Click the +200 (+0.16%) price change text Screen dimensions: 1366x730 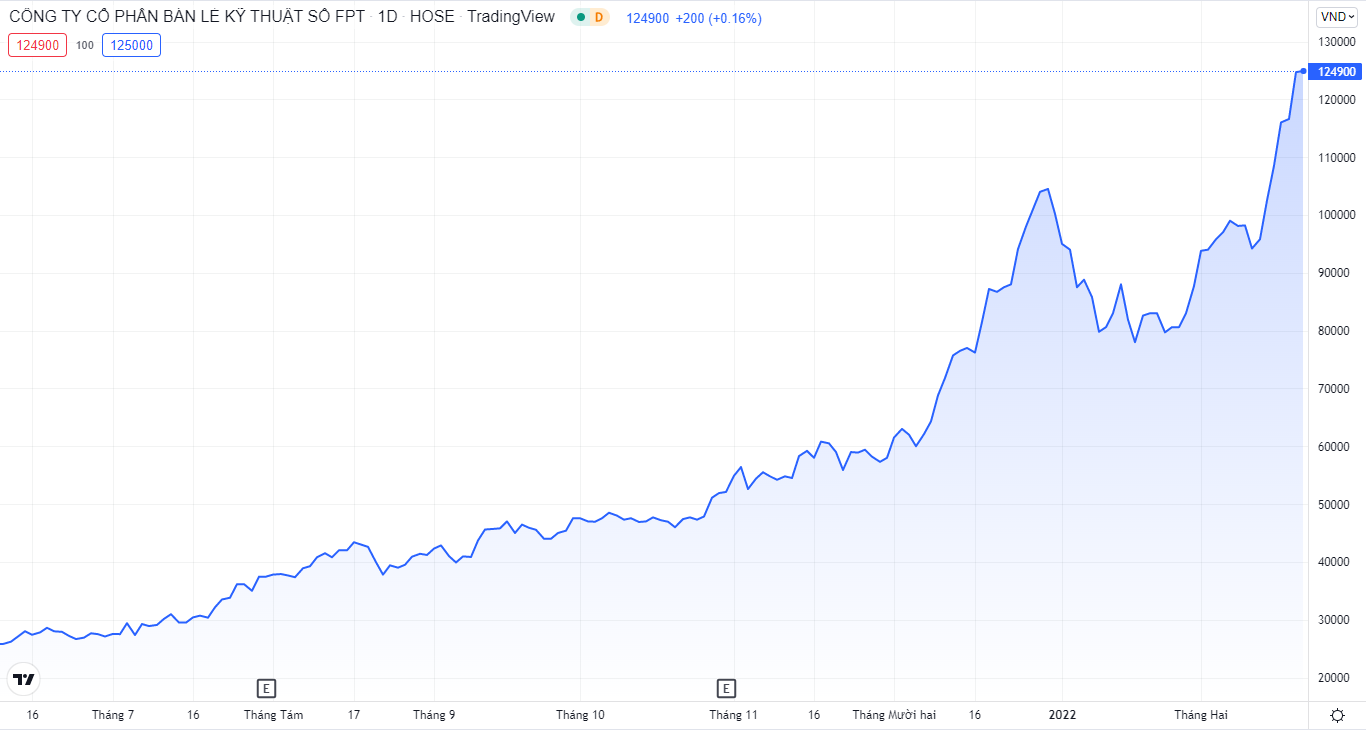pyautogui.click(x=717, y=18)
